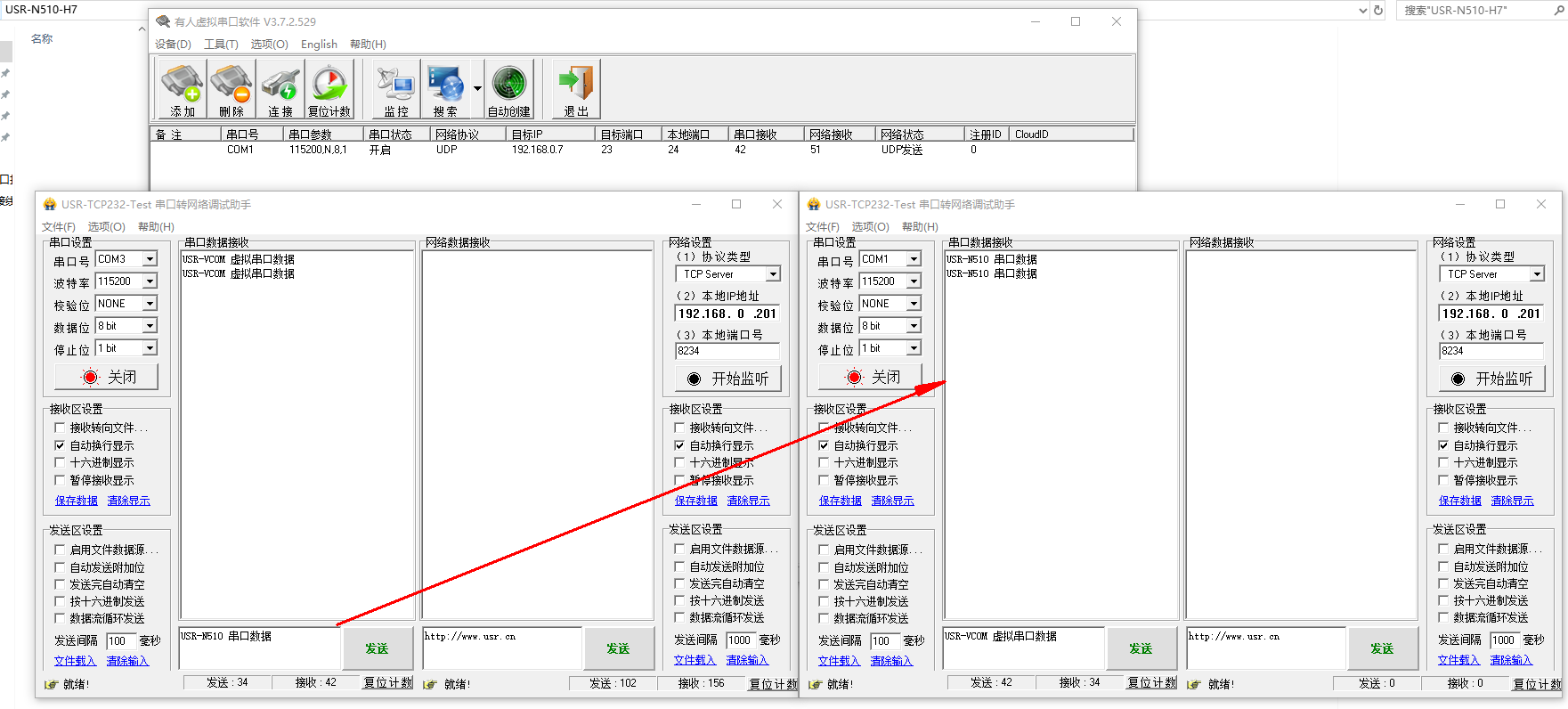Click the 搜索 USR-N510-H7 search box
The height and width of the screenshot is (709, 1568).
click(x=1478, y=11)
